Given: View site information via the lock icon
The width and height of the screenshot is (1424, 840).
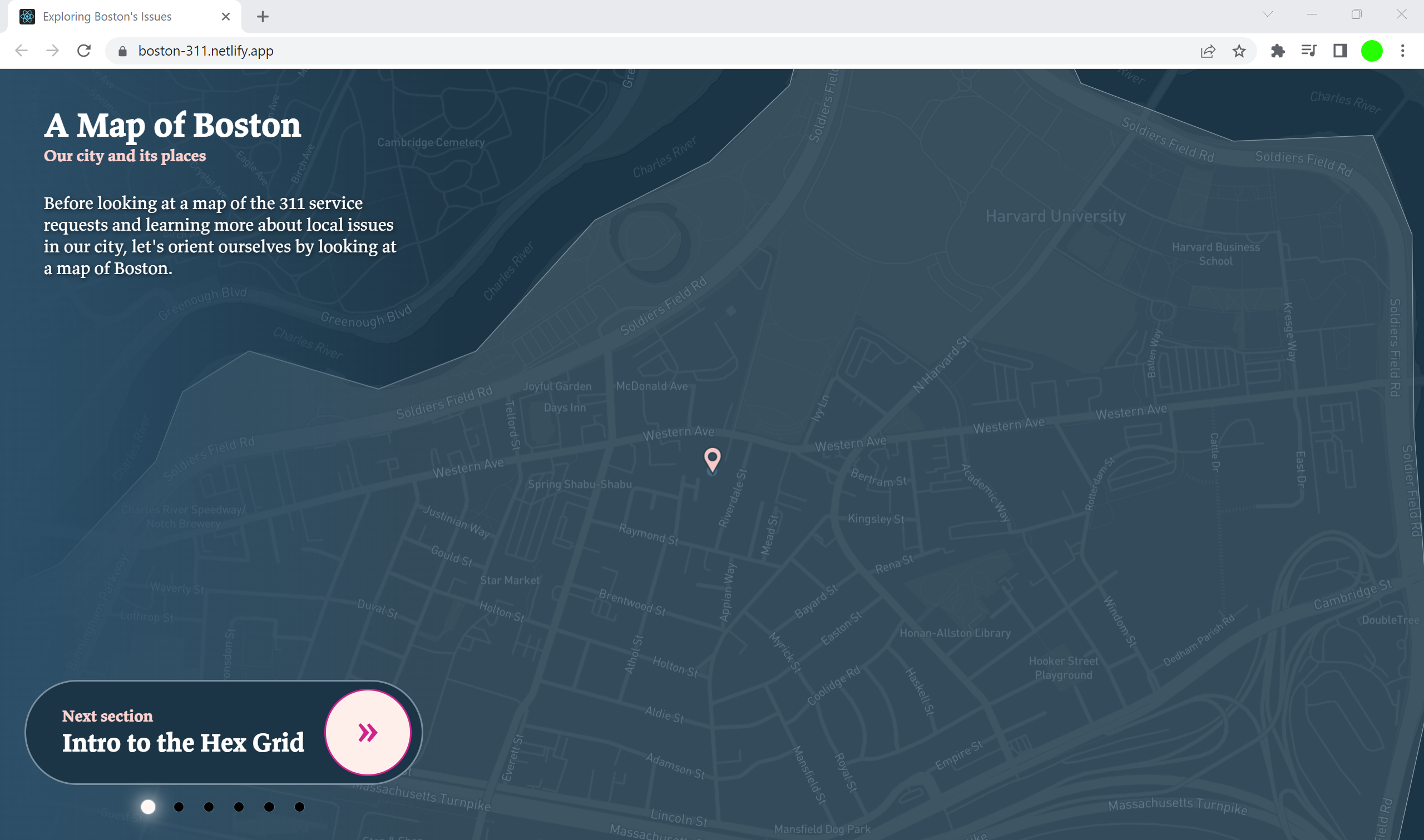Looking at the screenshot, I should [x=122, y=51].
